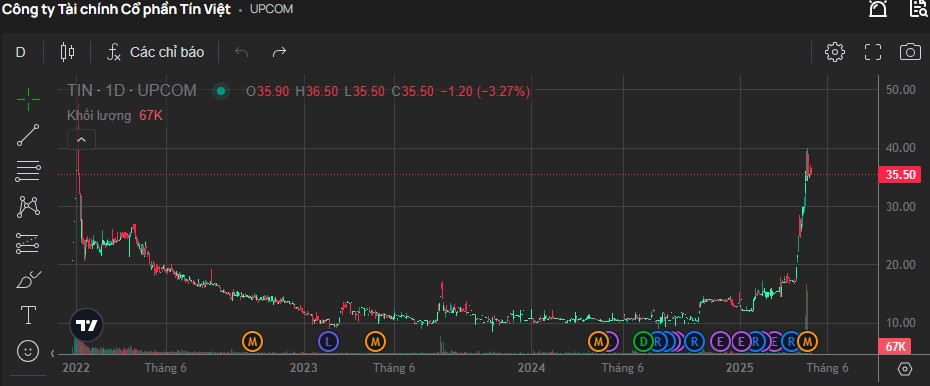Toggle fullscreen chart mode
Image resolution: width=930 pixels, height=386 pixels.
(x=872, y=52)
